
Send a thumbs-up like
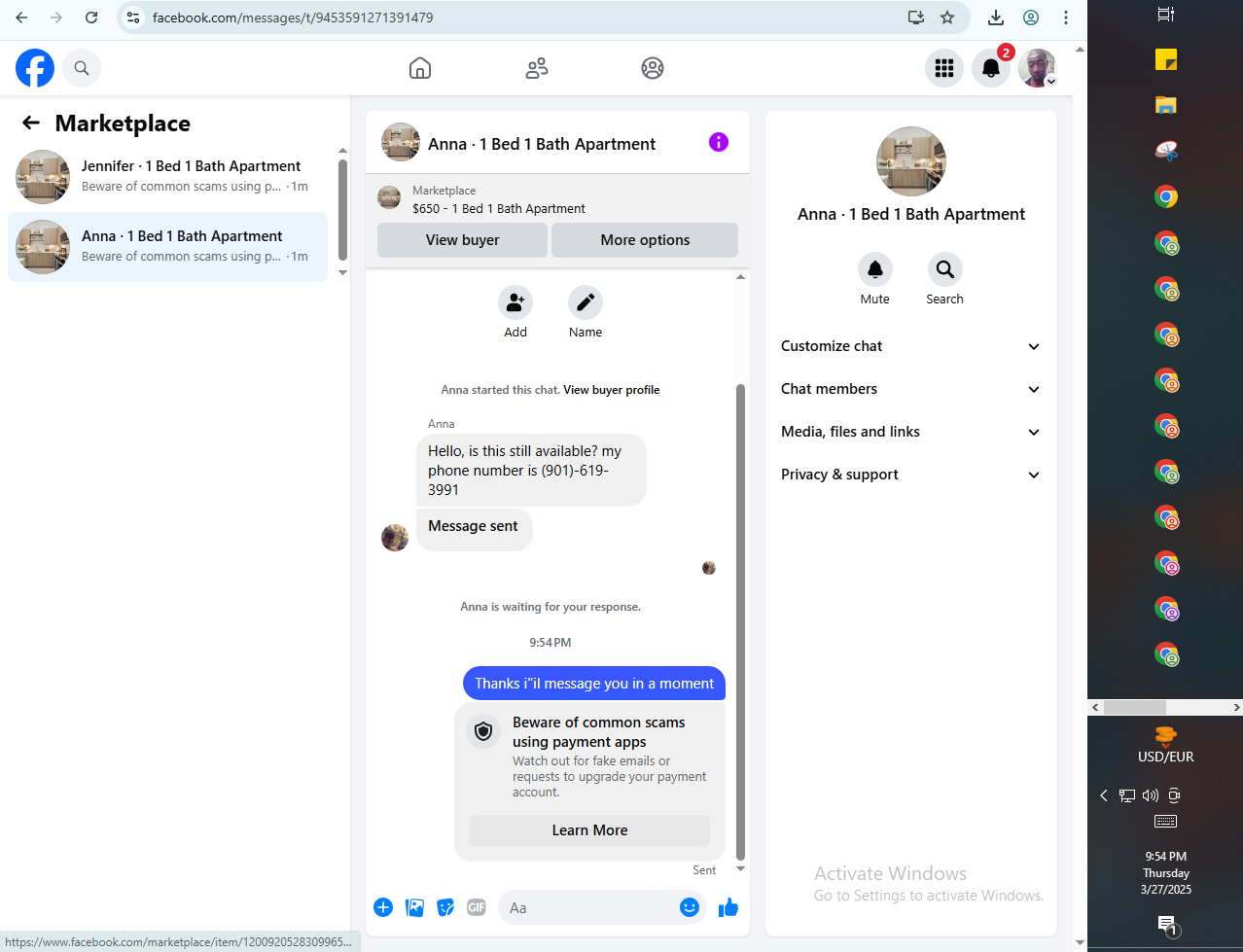pyautogui.click(x=728, y=907)
